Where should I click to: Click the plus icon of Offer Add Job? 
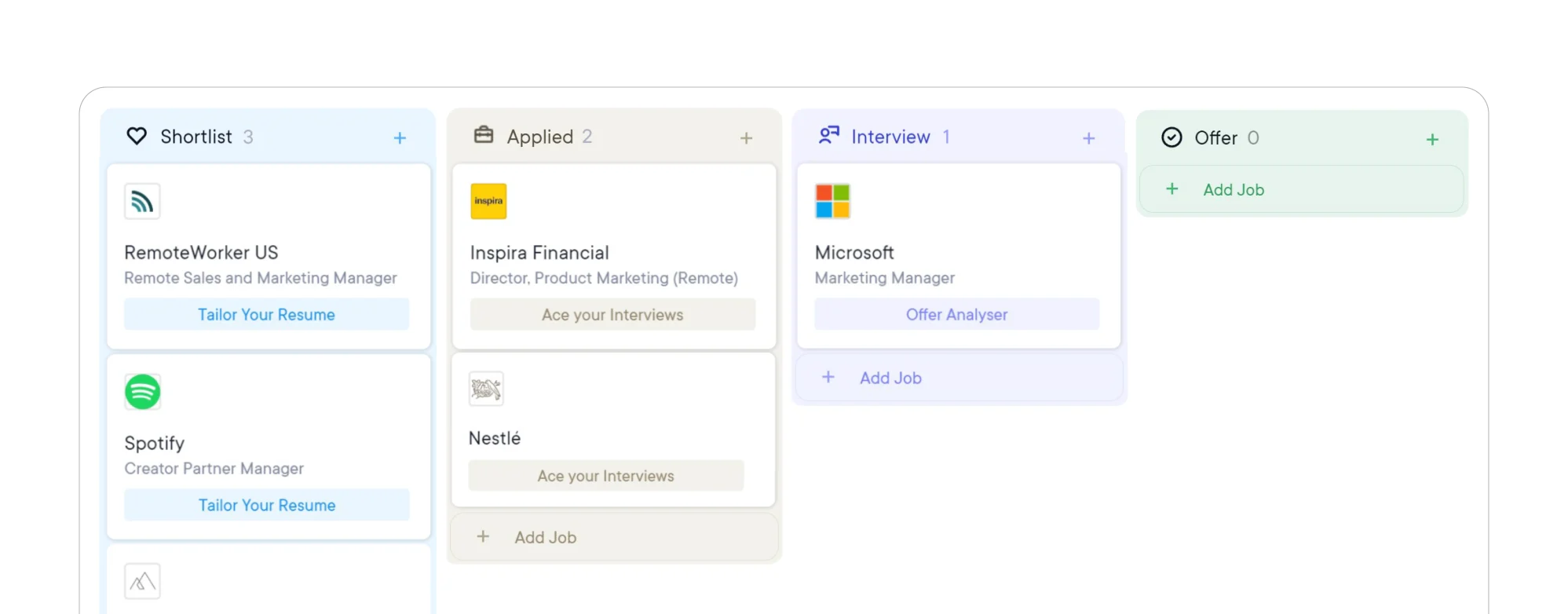(x=1171, y=188)
